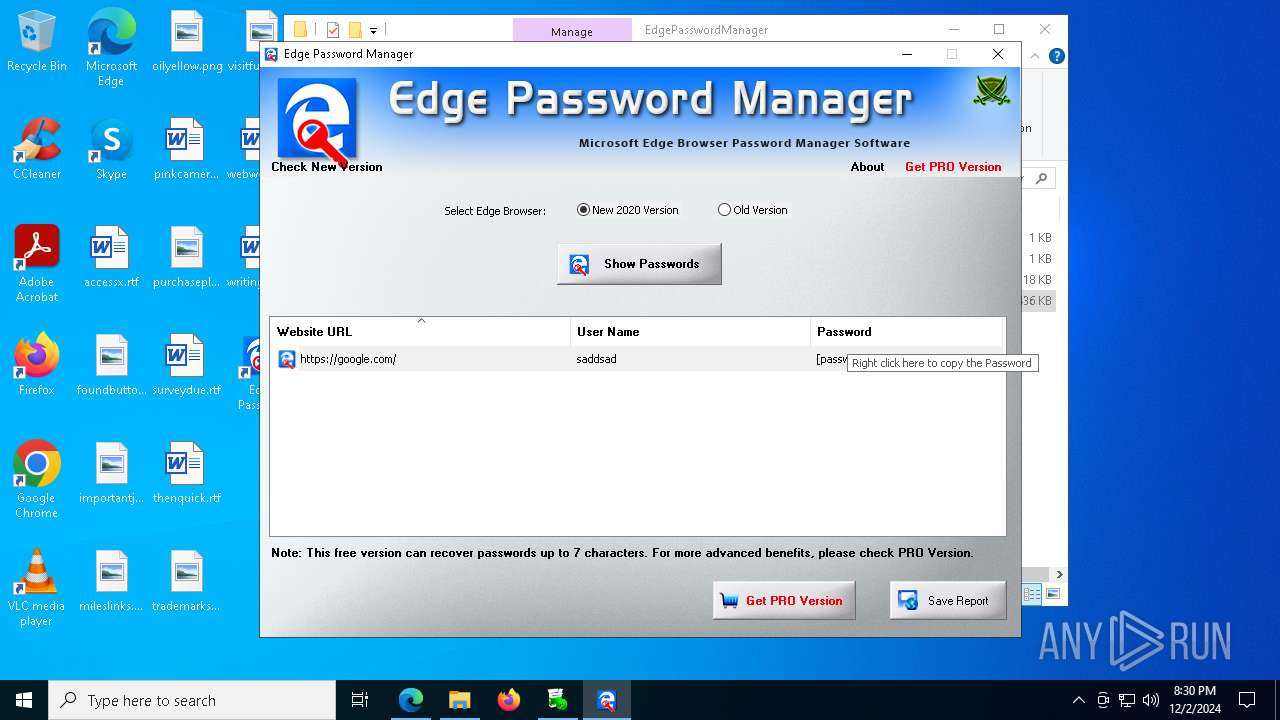Open the red Get PRO Version link
Viewport: 1280px width, 720px height.
pos(953,167)
